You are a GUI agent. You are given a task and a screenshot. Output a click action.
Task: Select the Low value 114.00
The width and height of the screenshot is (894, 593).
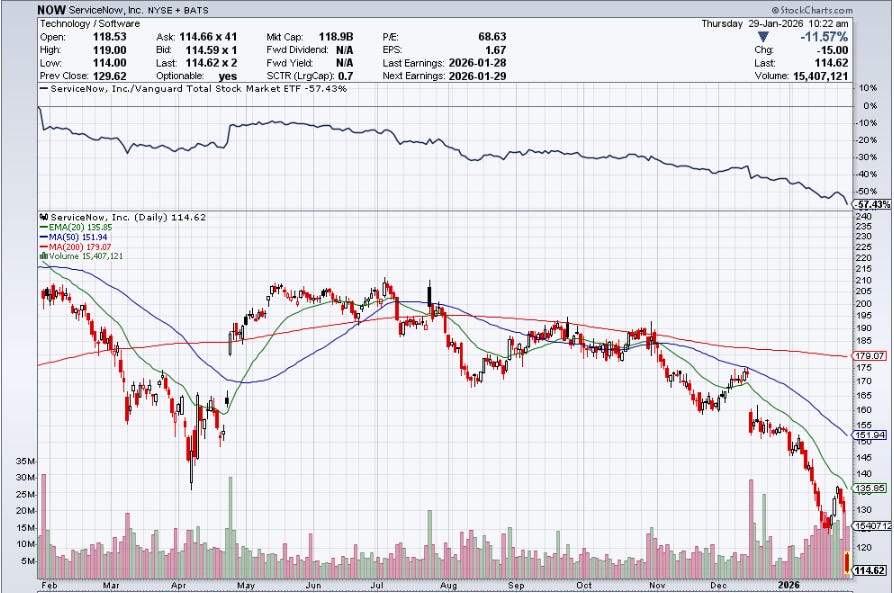point(109,63)
